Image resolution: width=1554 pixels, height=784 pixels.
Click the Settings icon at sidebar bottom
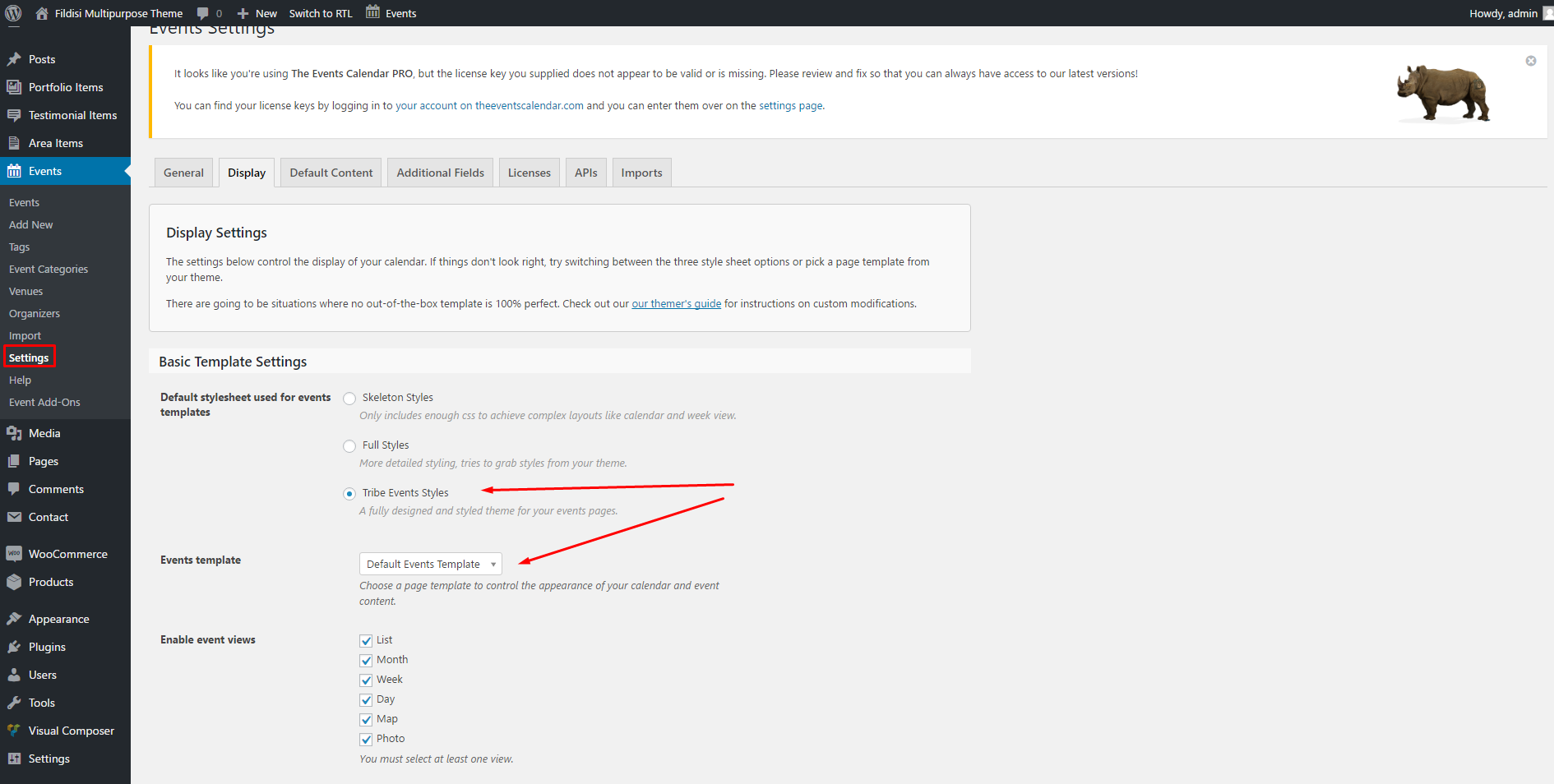pos(14,759)
